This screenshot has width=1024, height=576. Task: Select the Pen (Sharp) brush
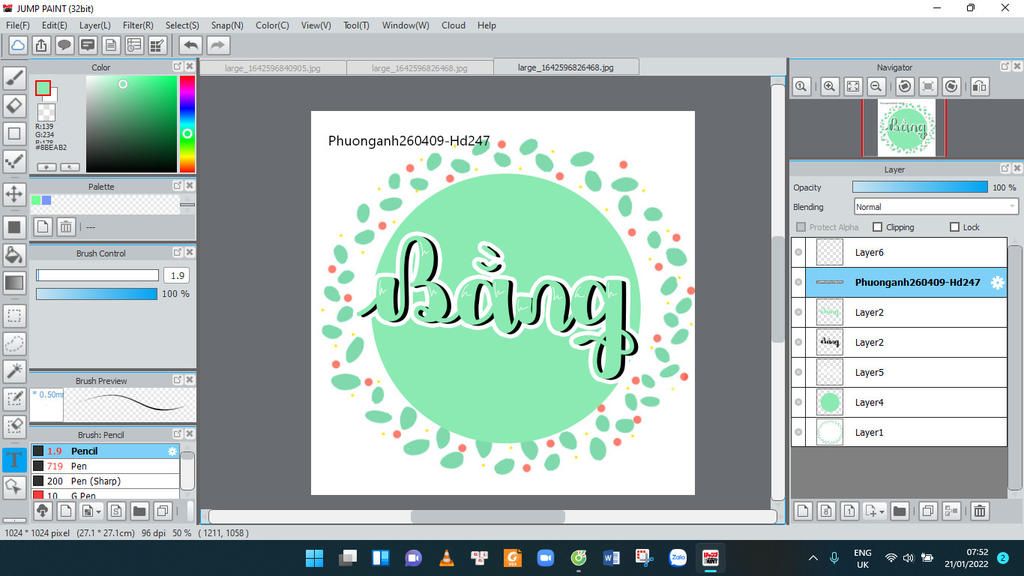[x=105, y=481]
